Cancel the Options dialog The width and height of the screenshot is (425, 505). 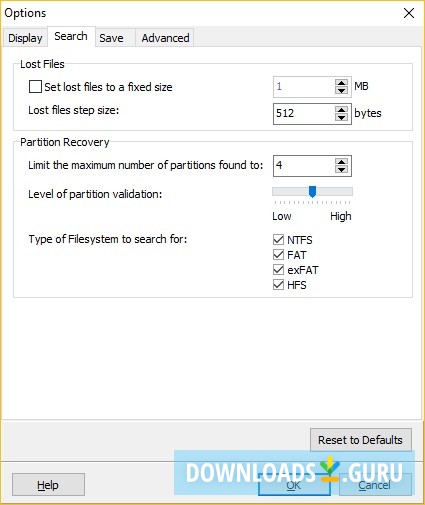375,485
